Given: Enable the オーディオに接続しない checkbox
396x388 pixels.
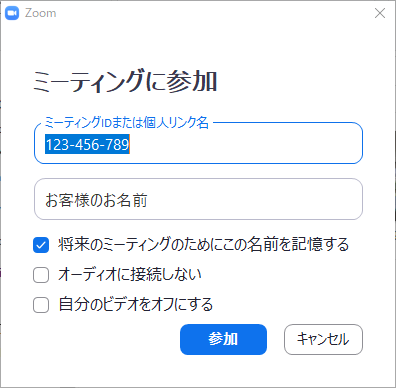Looking at the screenshot, I should click(41, 275).
